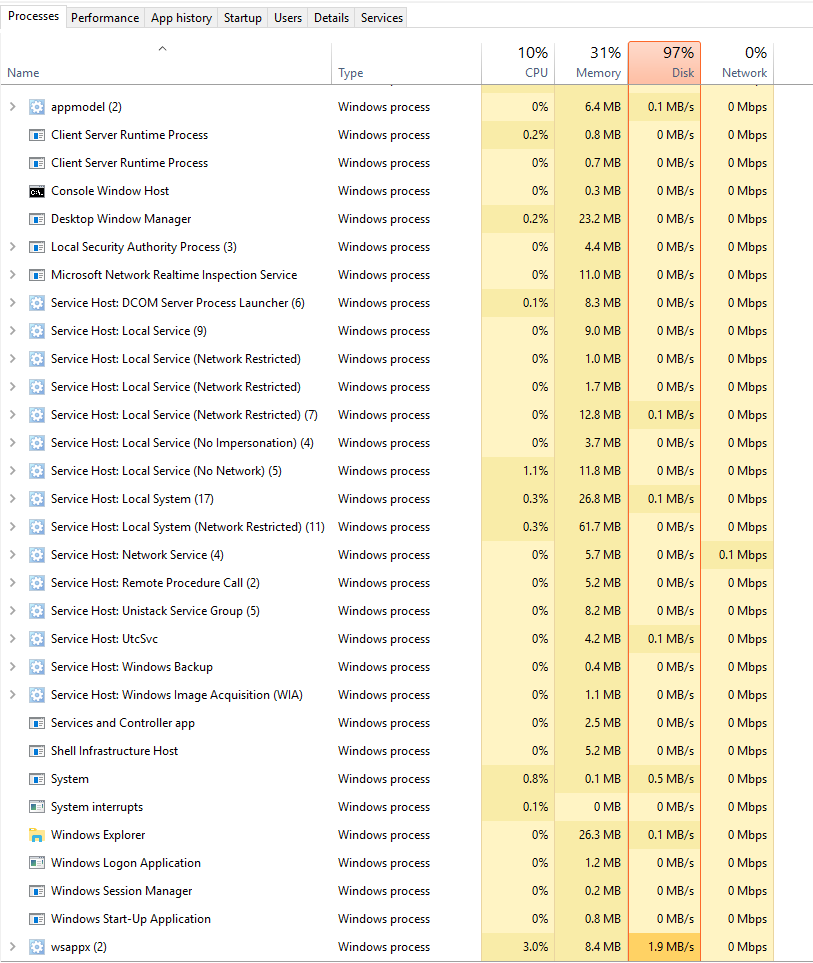Expand Local System (Network Restricted) (11)

pos(12,527)
